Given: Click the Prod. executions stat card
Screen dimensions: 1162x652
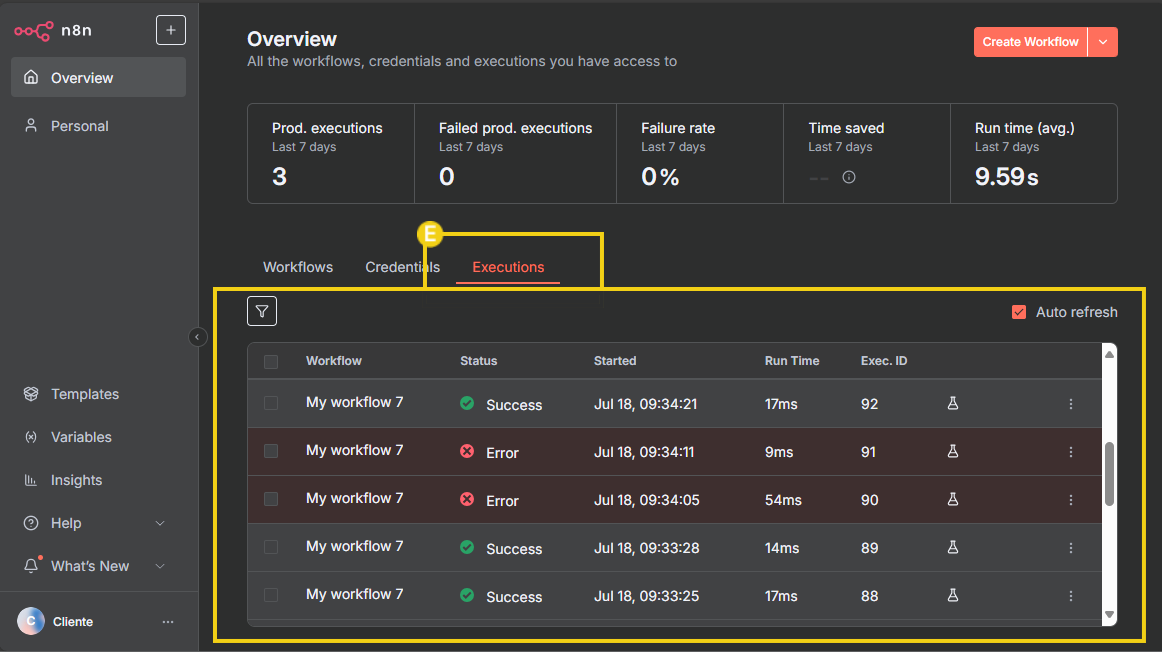Looking at the screenshot, I should [331, 153].
